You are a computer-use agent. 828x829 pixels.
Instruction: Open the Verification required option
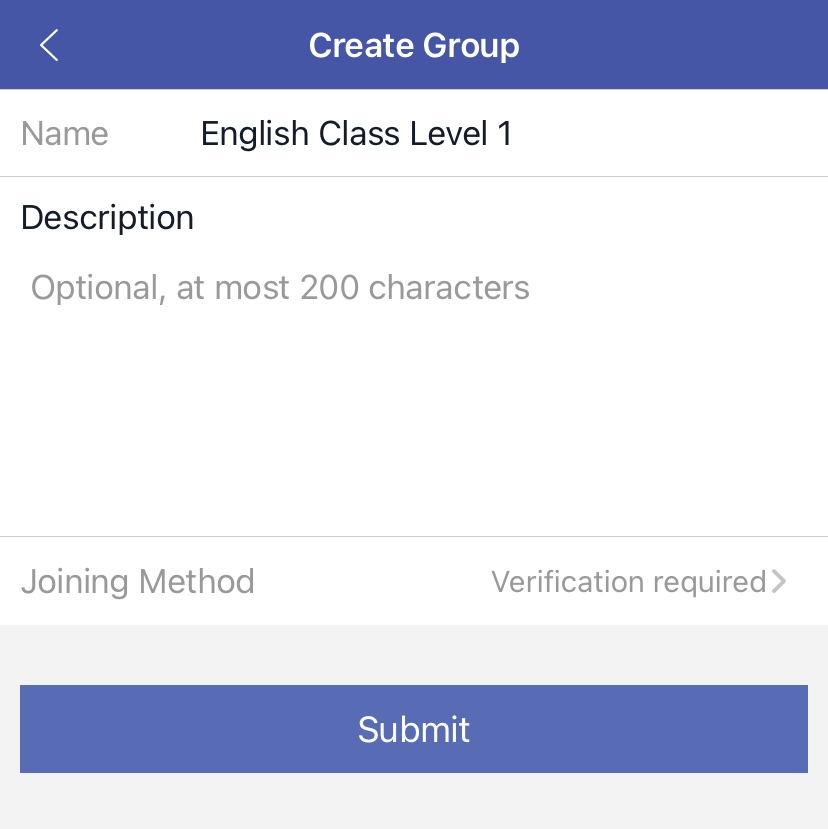coord(628,582)
